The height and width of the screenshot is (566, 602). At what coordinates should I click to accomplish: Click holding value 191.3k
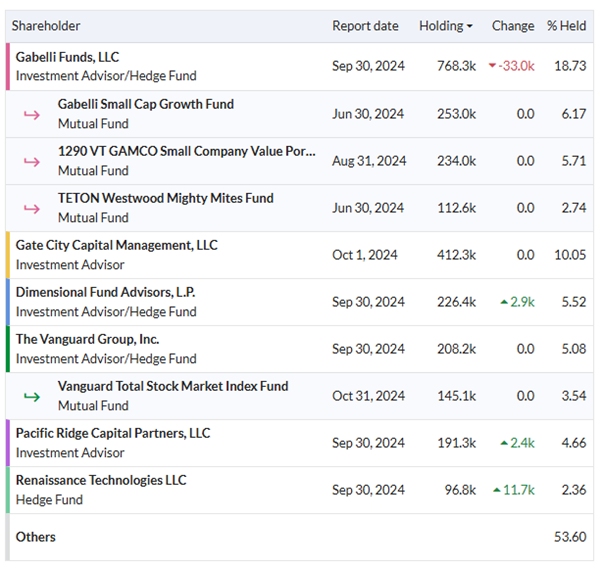456,443
